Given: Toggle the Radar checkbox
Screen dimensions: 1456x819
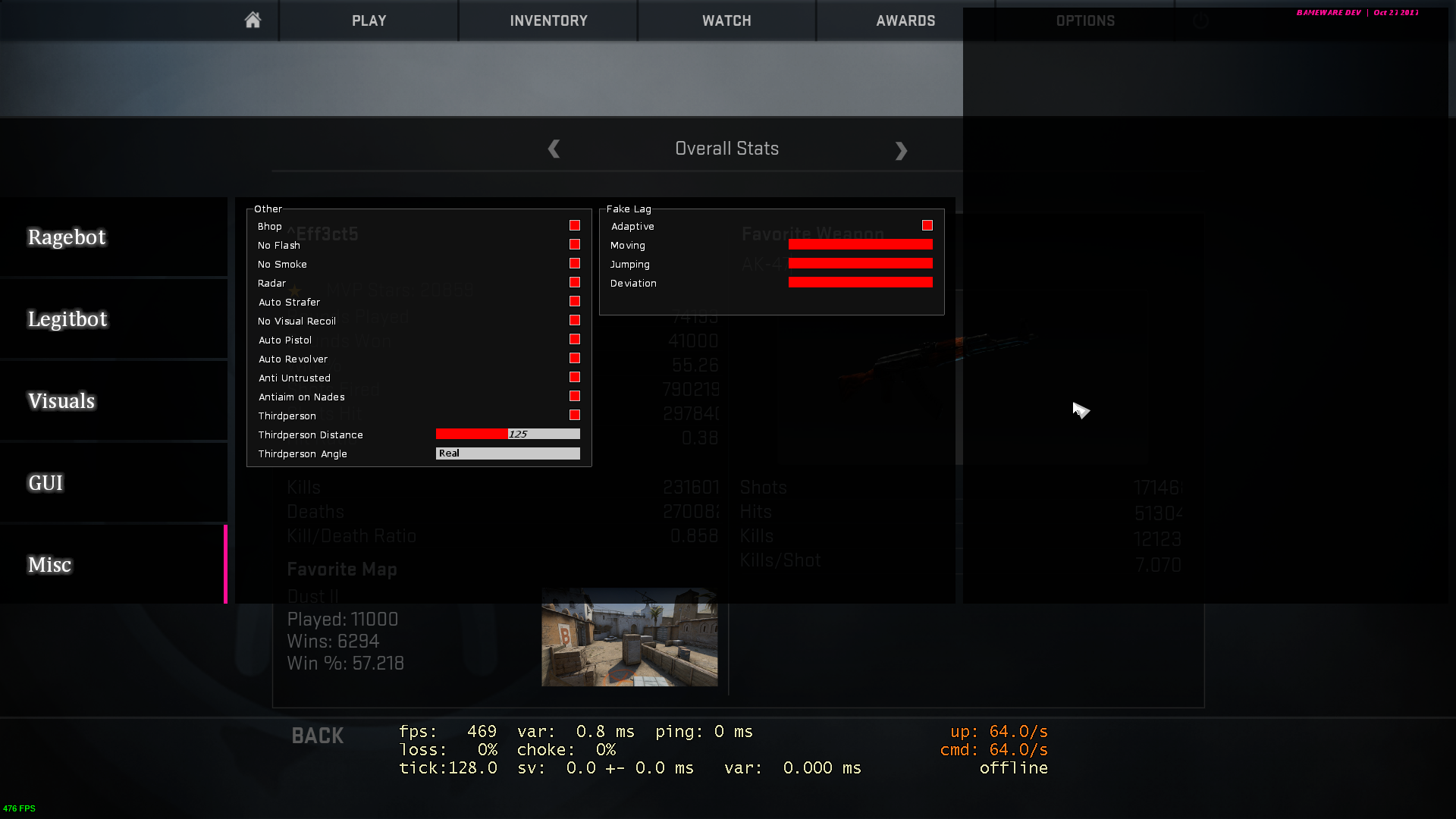Looking at the screenshot, I should coord(575,283).
